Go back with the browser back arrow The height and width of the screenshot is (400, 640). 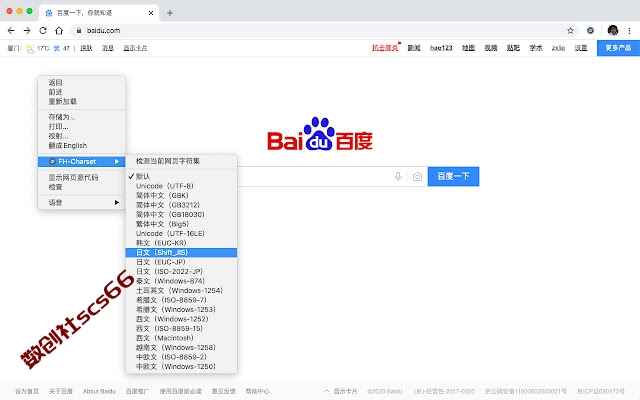(11, 30)
